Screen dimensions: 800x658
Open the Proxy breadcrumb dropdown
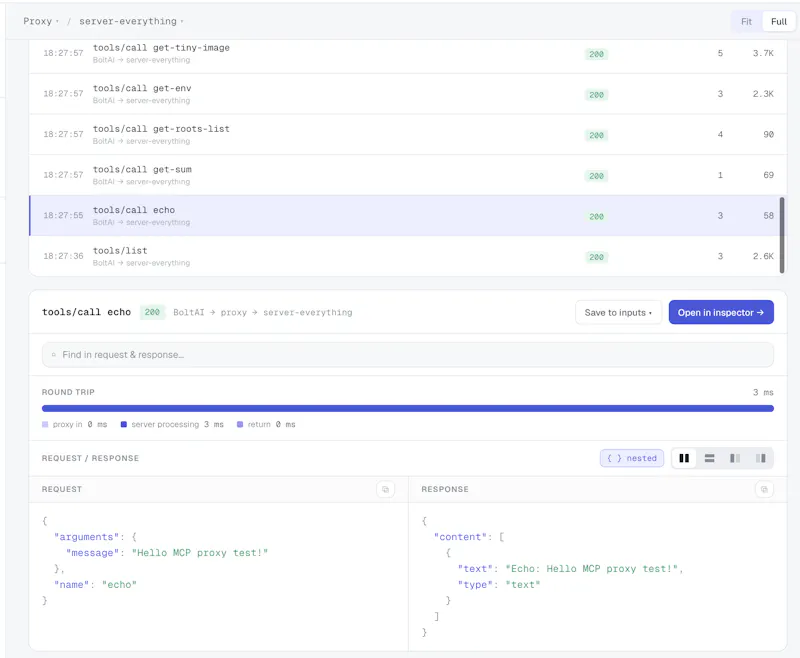41,21
